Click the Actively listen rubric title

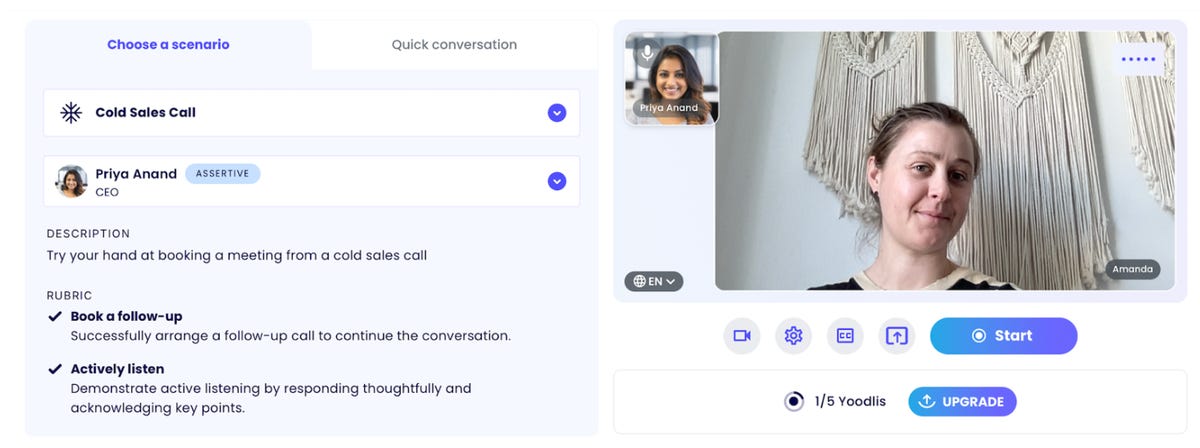[x=117, y=369]
